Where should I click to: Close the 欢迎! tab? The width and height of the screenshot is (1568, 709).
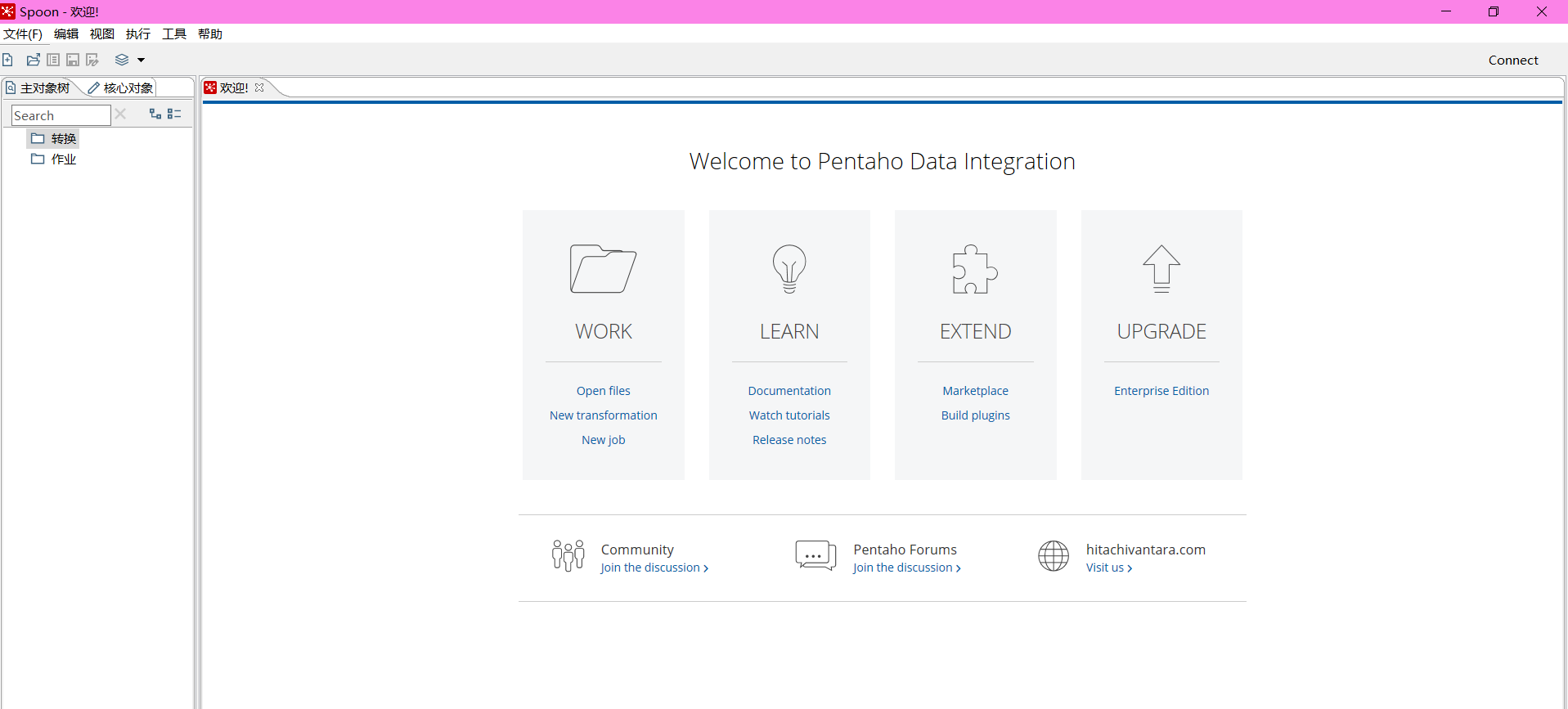coord(259,88)
